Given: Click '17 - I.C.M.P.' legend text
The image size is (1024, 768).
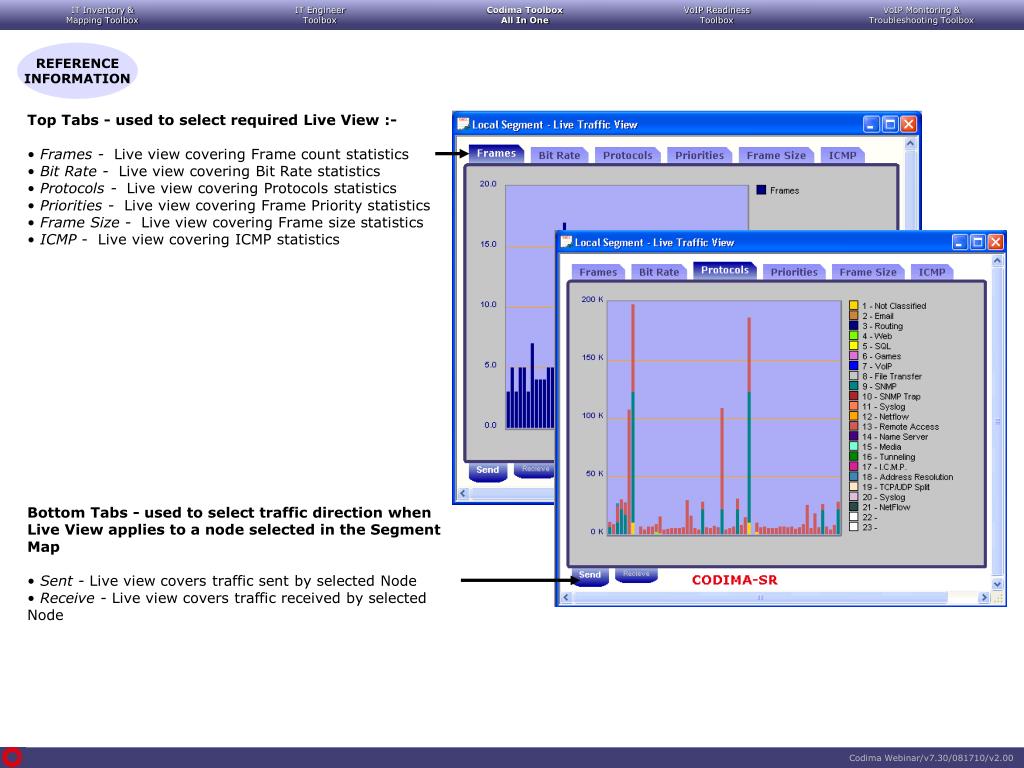Looking at the screenshot, I should coord(884,467).
